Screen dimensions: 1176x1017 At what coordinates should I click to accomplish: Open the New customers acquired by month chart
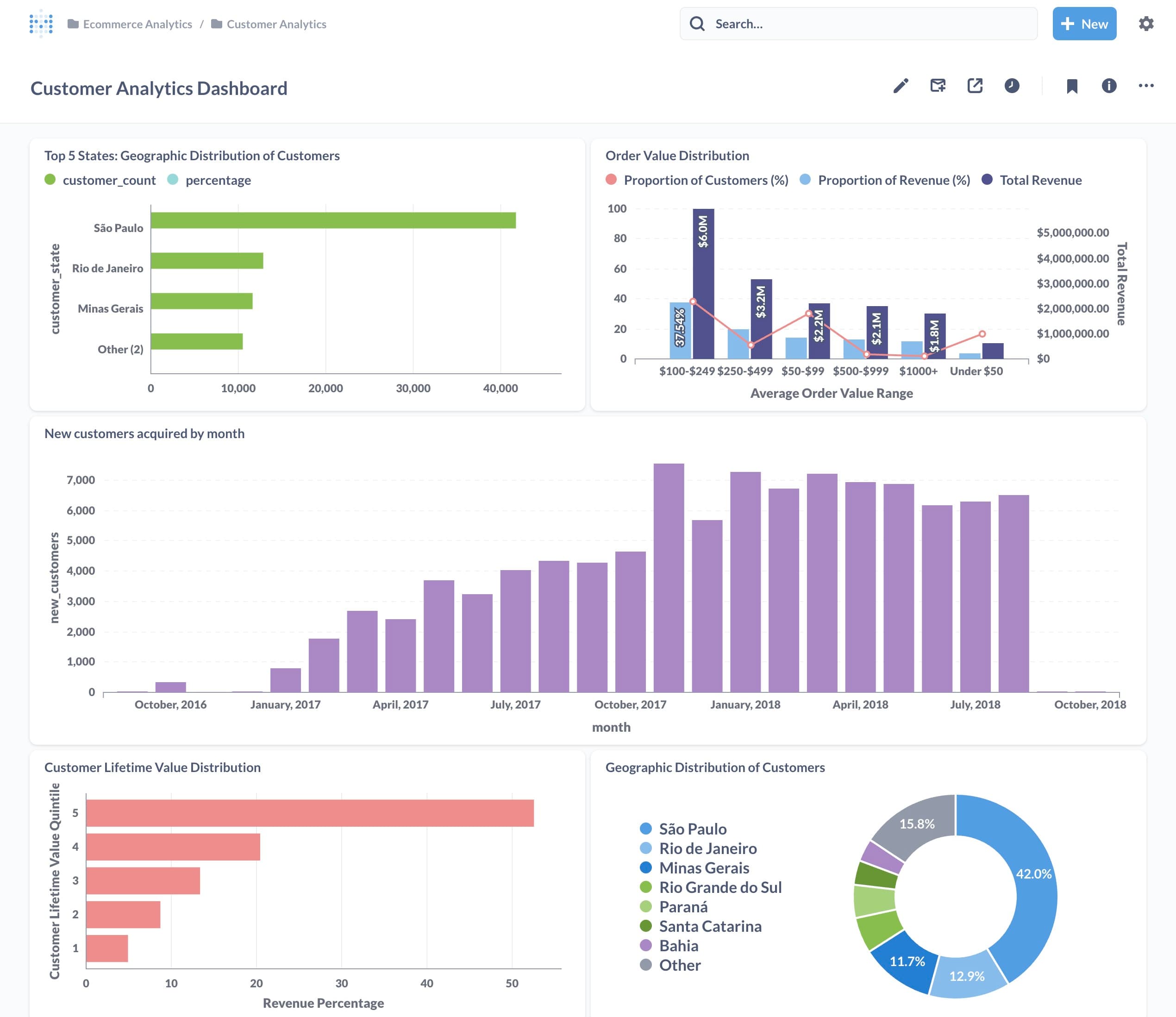tap(145, 433)
